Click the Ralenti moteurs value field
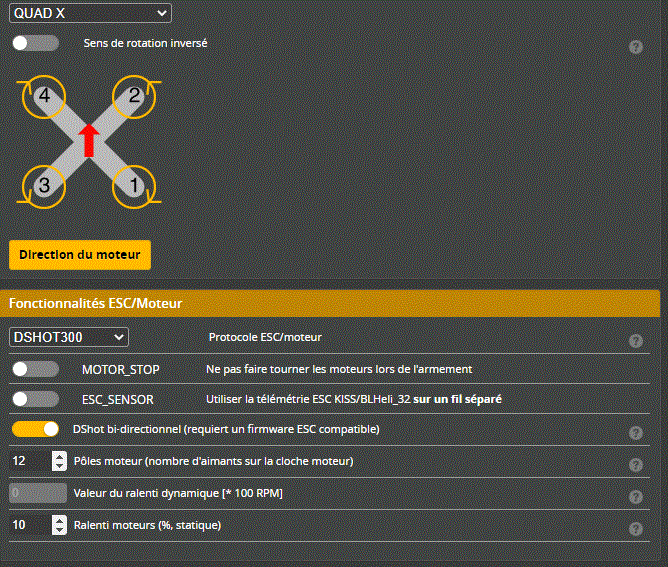This screenshot has width=668, height=567. point(28,525)
